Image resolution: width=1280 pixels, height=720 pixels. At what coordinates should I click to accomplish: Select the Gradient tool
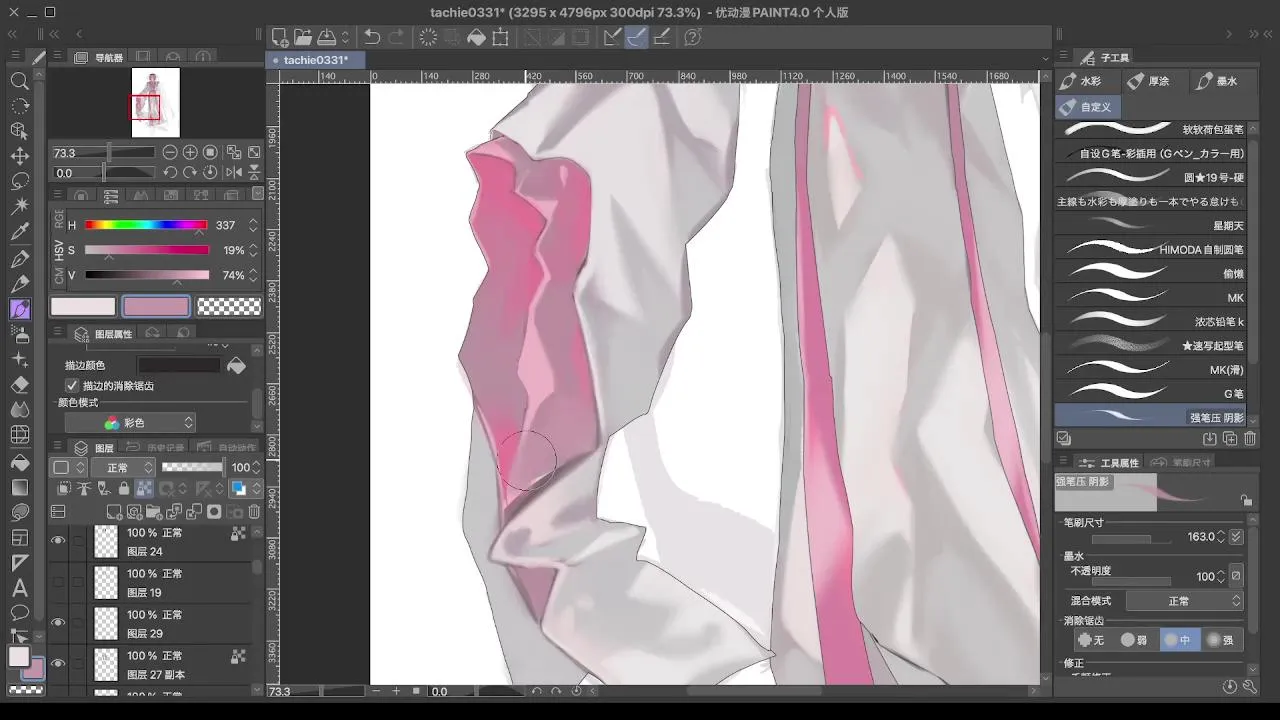(19, 487)
